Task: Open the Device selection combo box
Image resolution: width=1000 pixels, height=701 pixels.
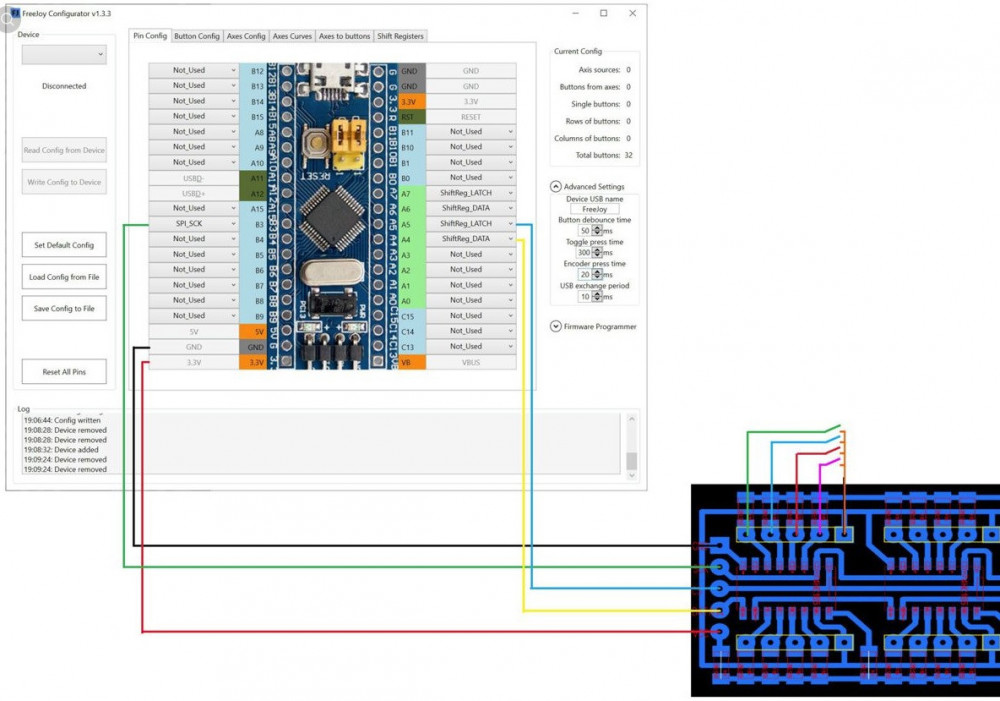Action: (x=64, y=55)
